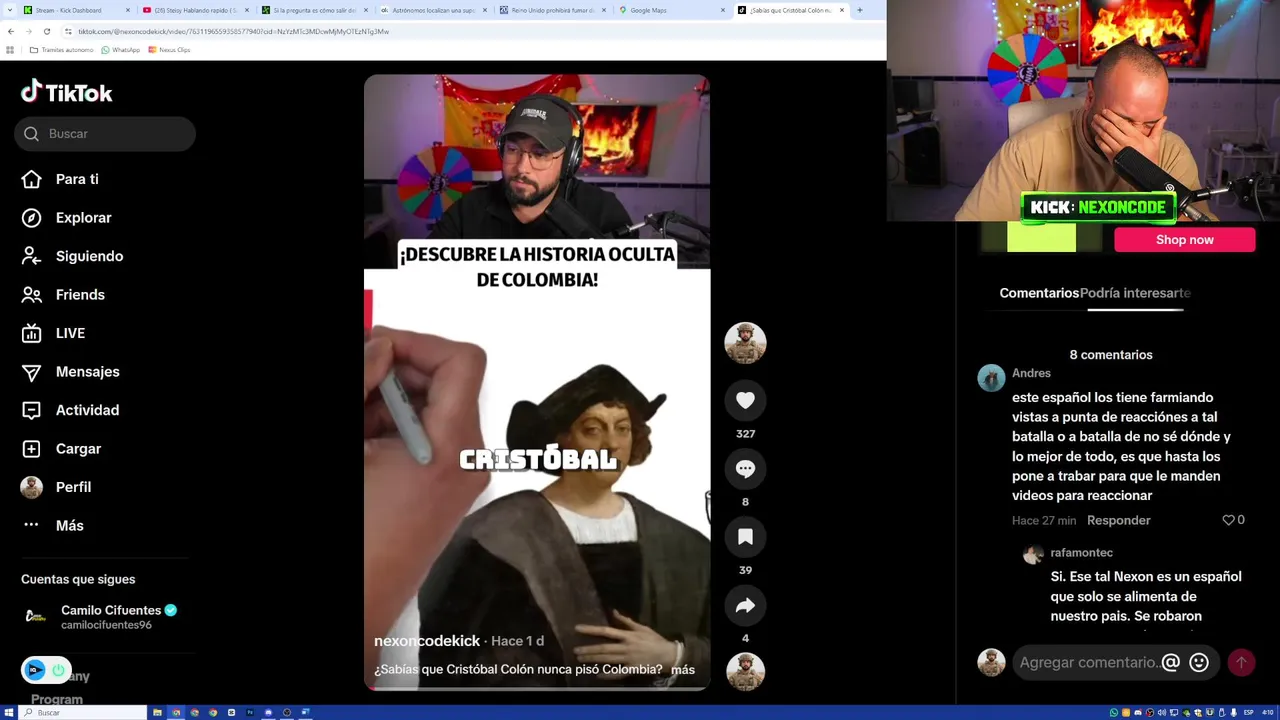Viewport: 1280px width, 720px height.
Task: Switch to Comentarios tab
Action: pyautogui.click(x=1039, y=293)
